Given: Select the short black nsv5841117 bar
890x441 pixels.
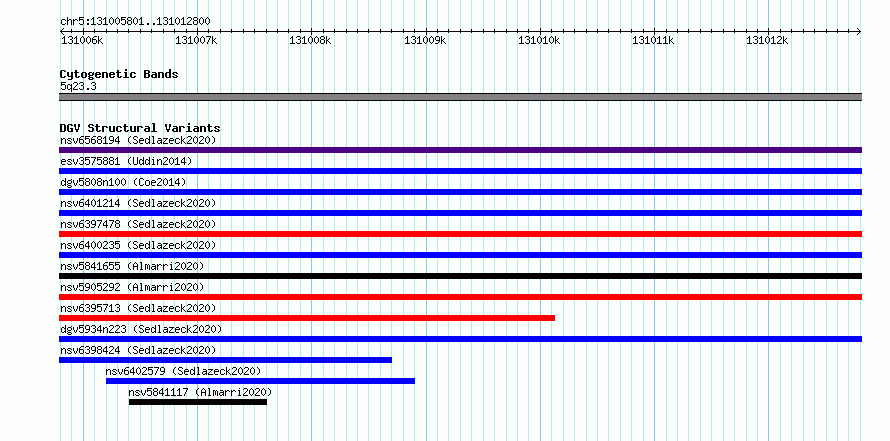Looking at the screenshot, I should tap(198, 402).
